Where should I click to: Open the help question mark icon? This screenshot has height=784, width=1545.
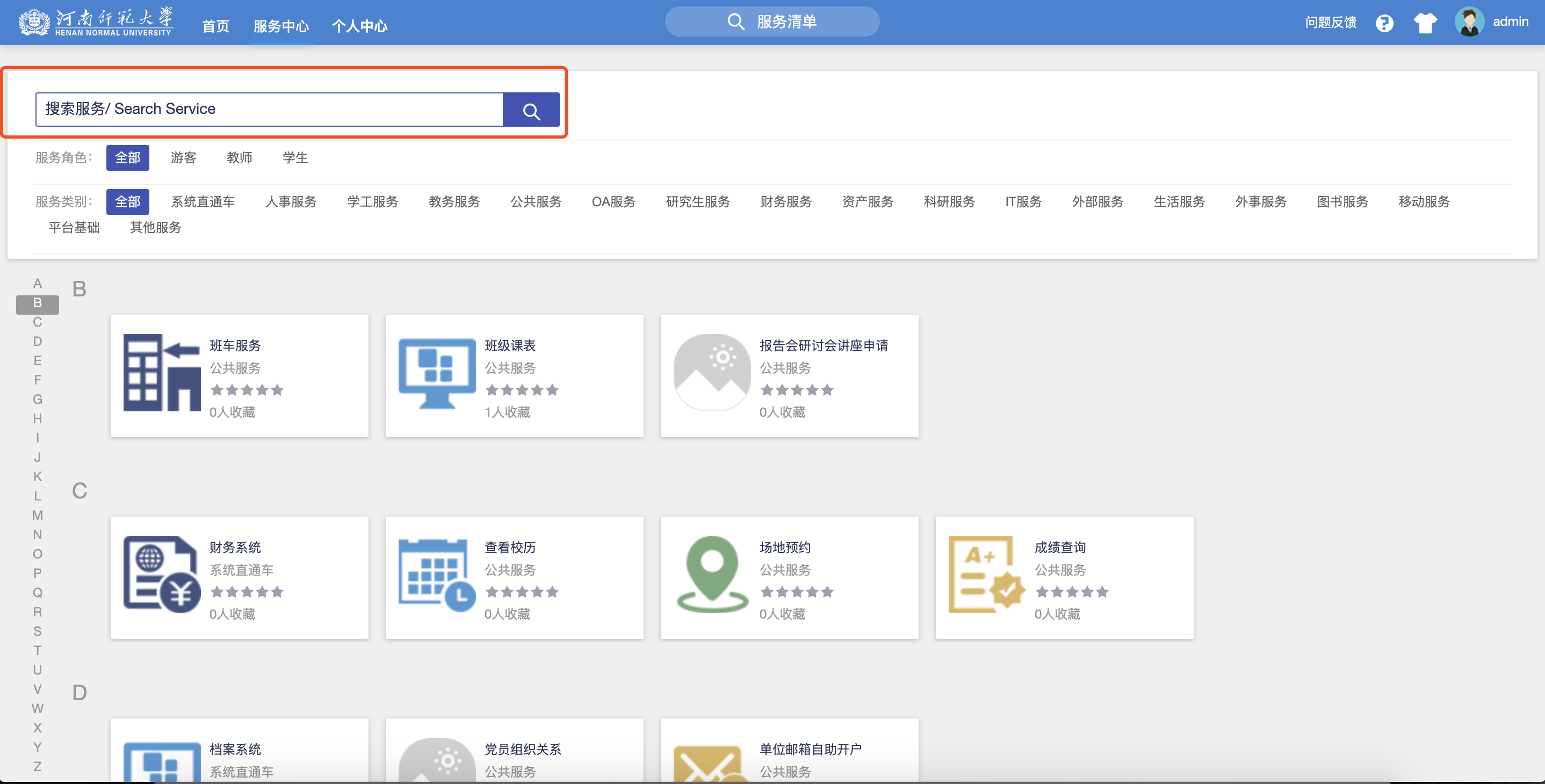[x=1384, y=23]
